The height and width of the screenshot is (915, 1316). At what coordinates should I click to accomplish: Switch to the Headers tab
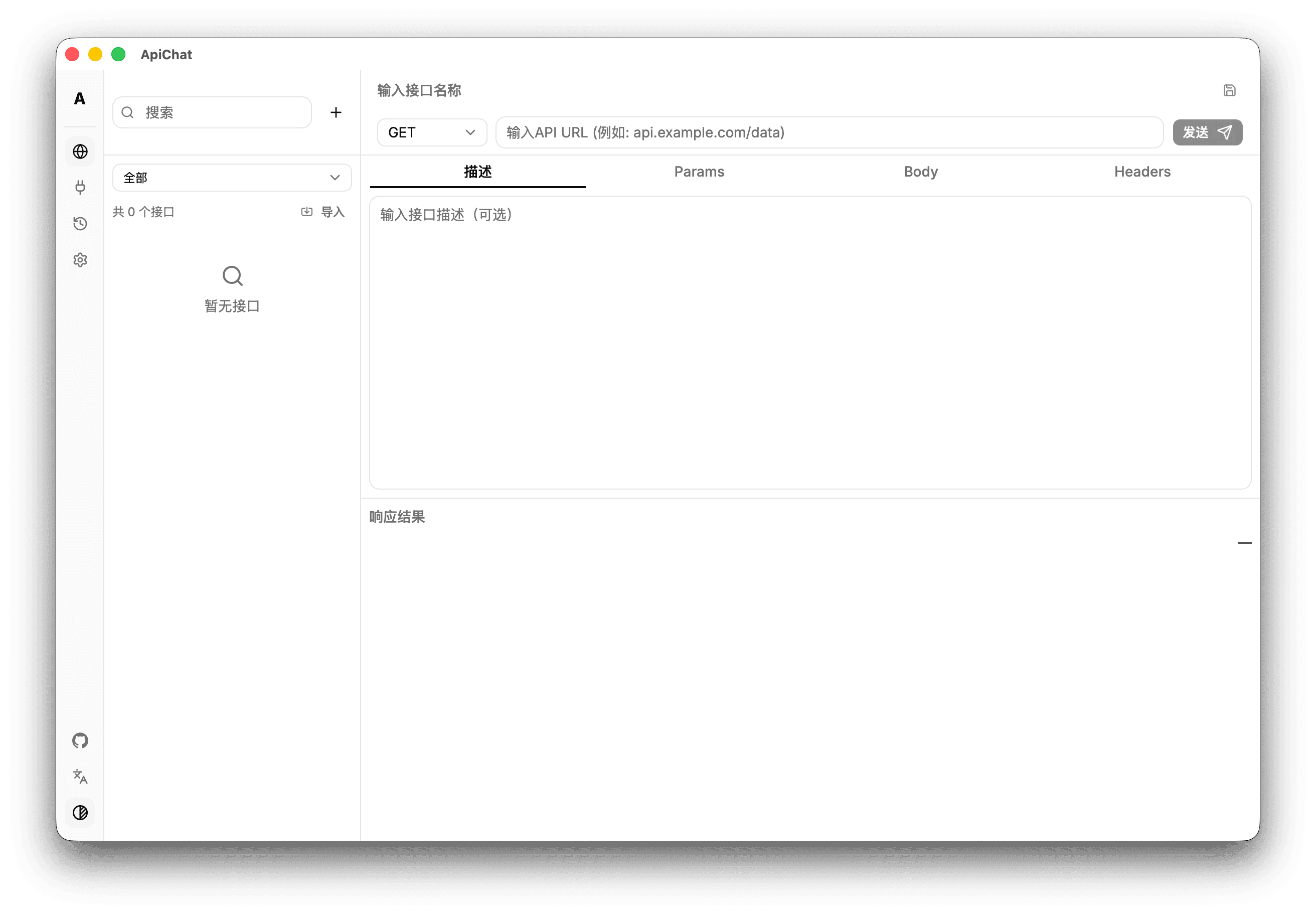[x=1142, y=172]
